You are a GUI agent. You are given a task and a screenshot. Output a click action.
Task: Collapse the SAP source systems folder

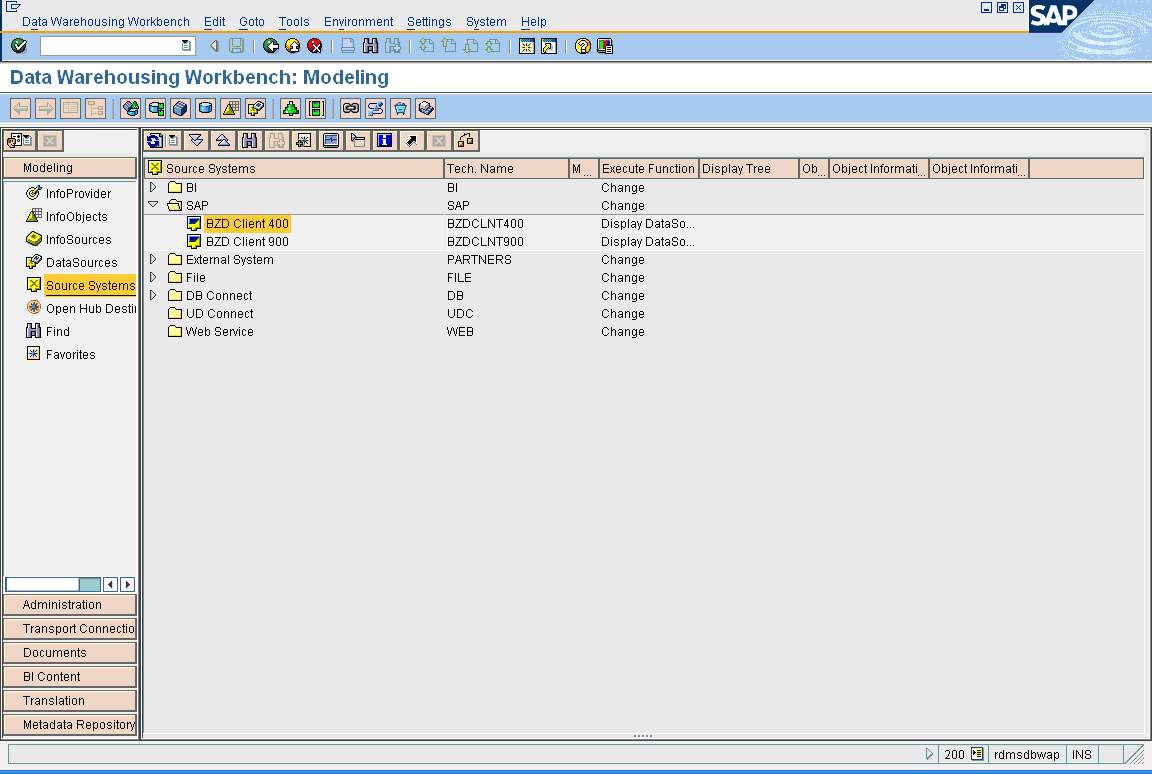point(151,204)
